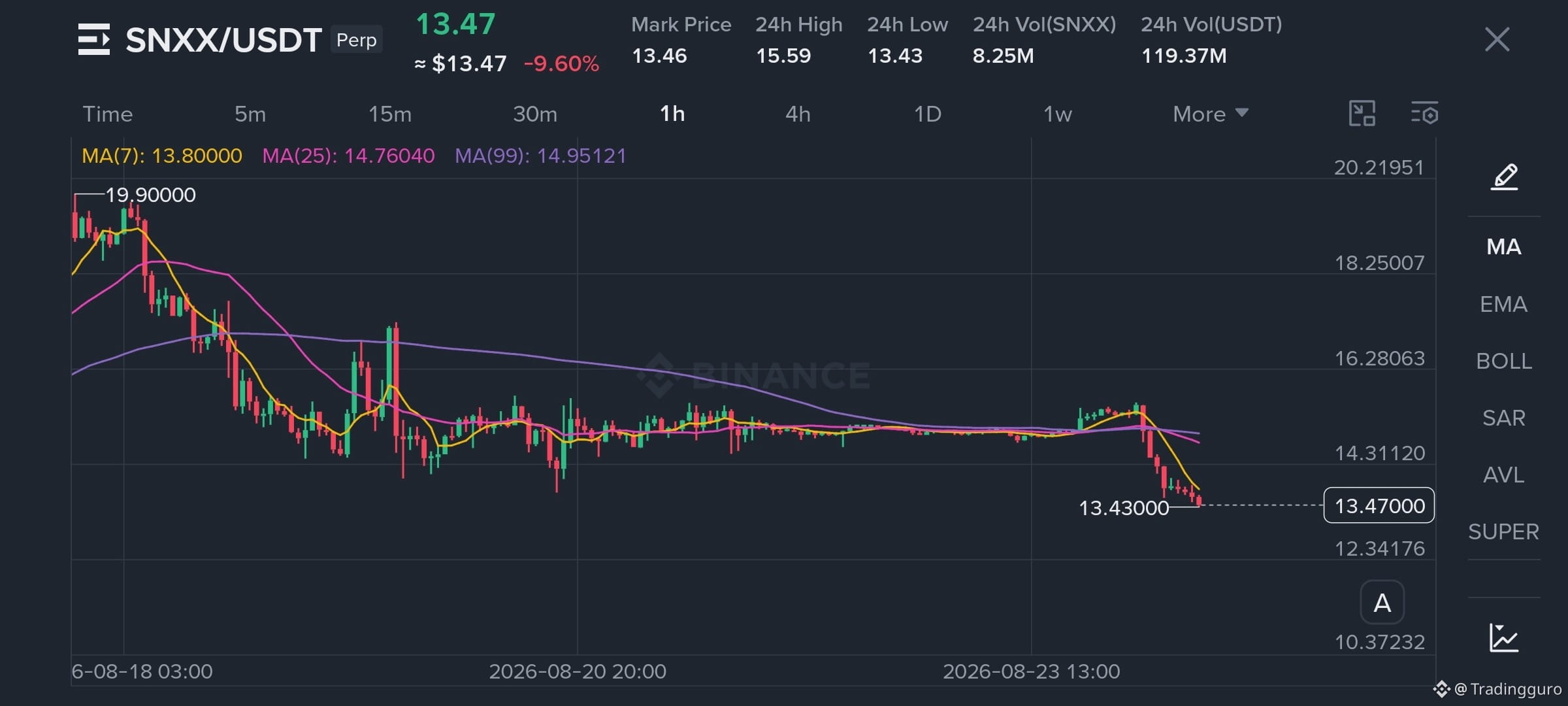1568x706 pixels.
Task: Click the 24h Vol(USDT) 119.37M value
Action: [x=1184, y=56]
